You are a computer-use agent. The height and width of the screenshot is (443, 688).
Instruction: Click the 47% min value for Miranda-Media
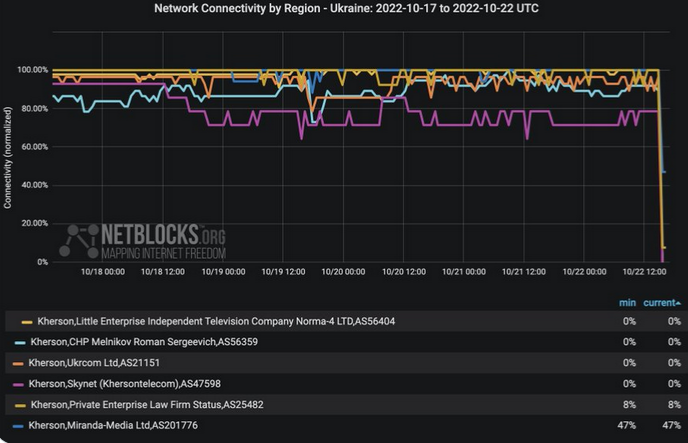tap(627, 425)
